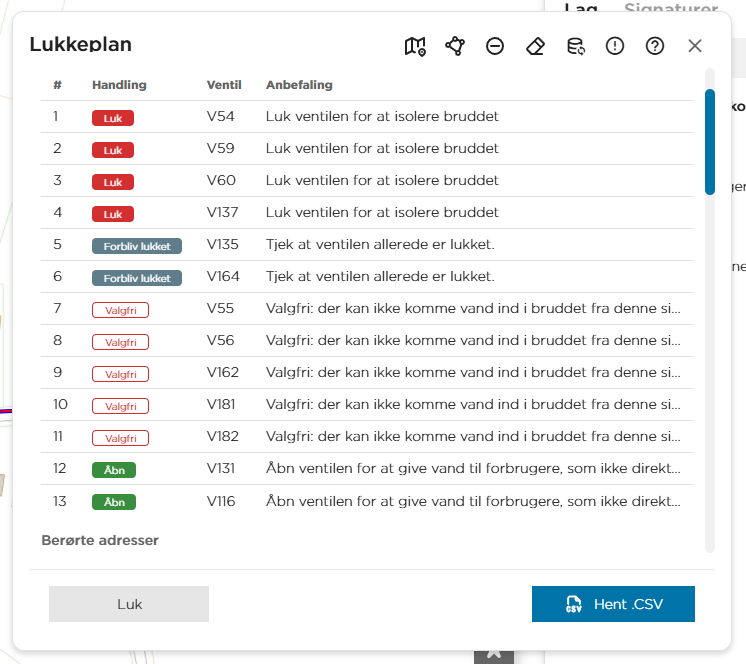Click the circled minus icon

(495, 46)
